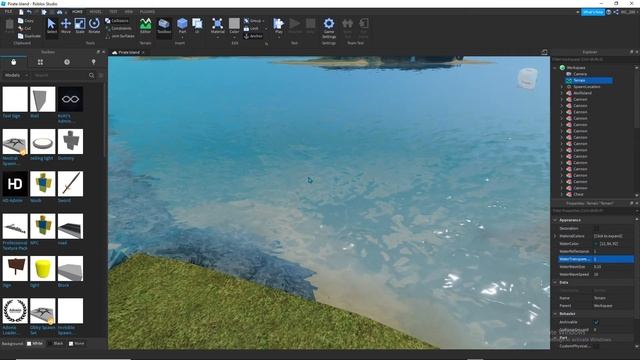The width and height of the screenshot is (640, 360).
Task: Click the view selector cube in viewport
Action: [527, 78]
